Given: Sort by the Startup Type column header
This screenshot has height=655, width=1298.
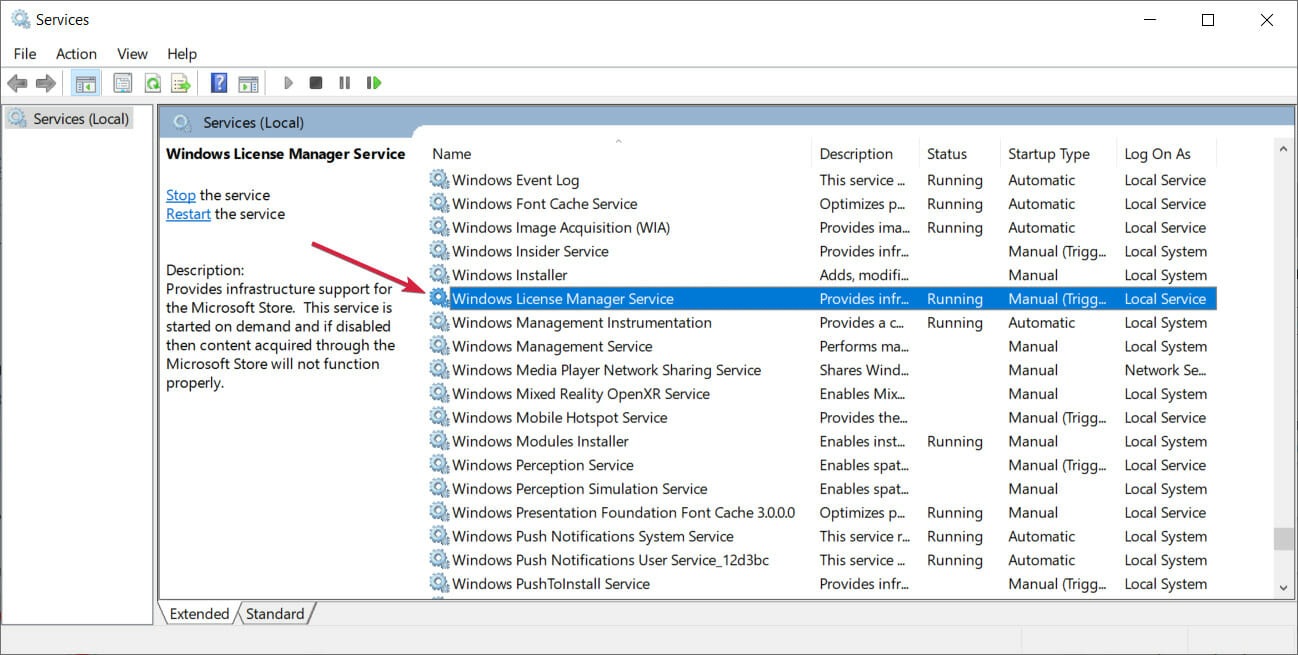Looking at the screenshot, I should click(x=1049, y=154).
